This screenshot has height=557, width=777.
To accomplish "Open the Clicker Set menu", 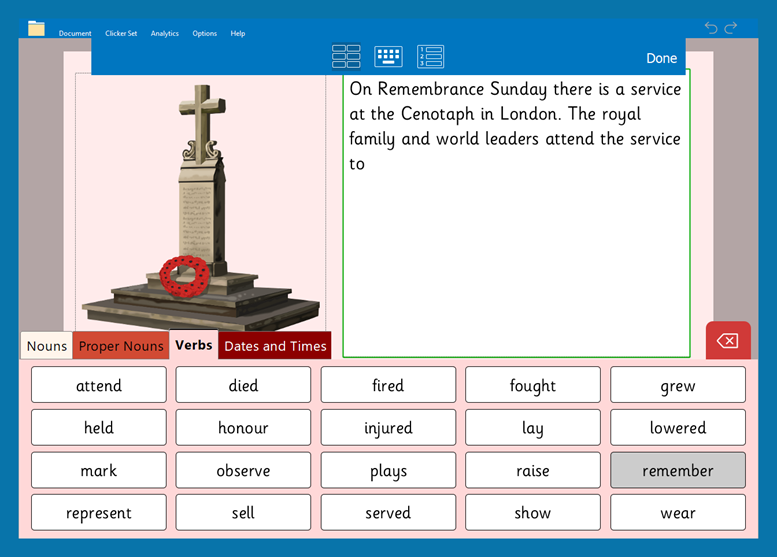I will (x=121, y=33).
